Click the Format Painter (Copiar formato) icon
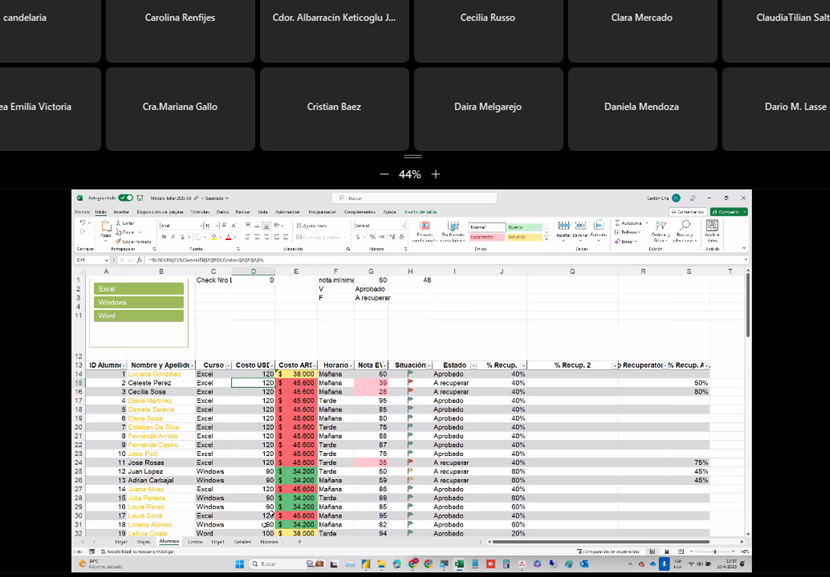 tap(119, 241)
